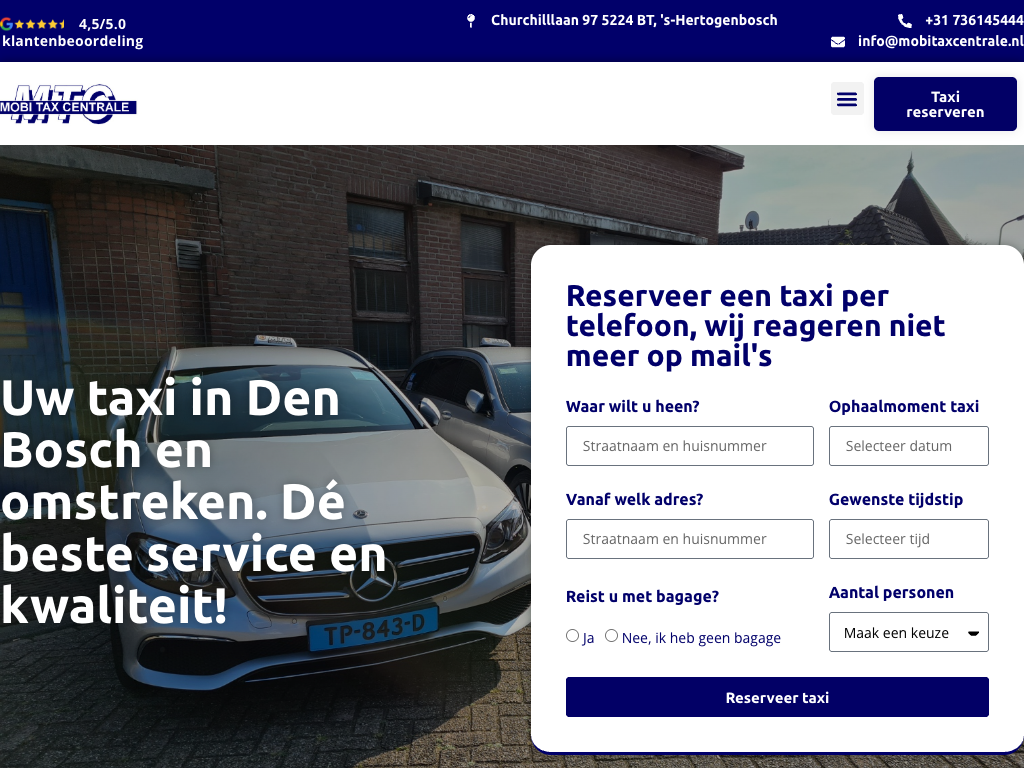Click the email envelope icon
The height and width of the screenshot is (768, 1024).
(838, 42)
